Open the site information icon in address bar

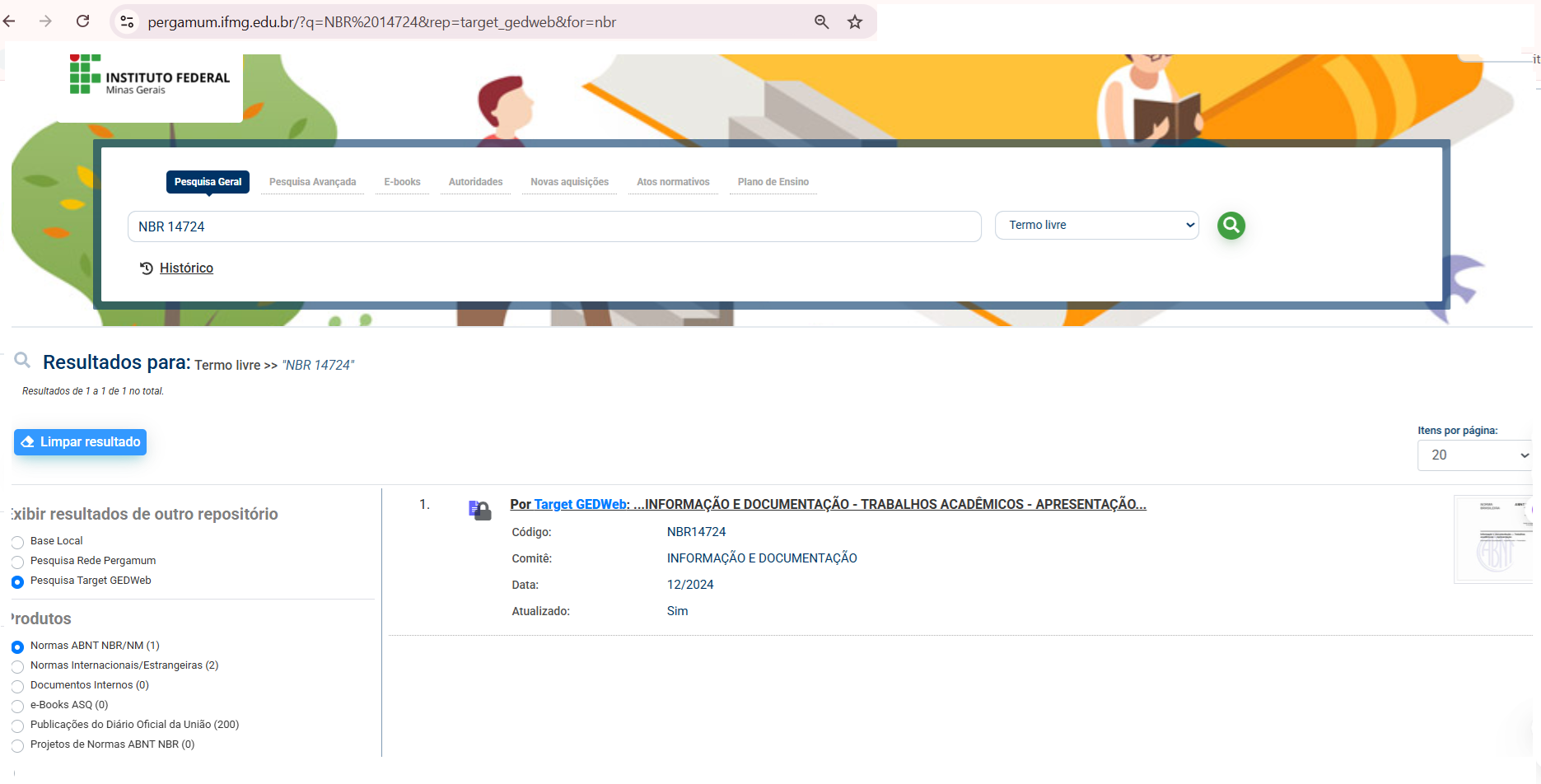pos(128,22)
